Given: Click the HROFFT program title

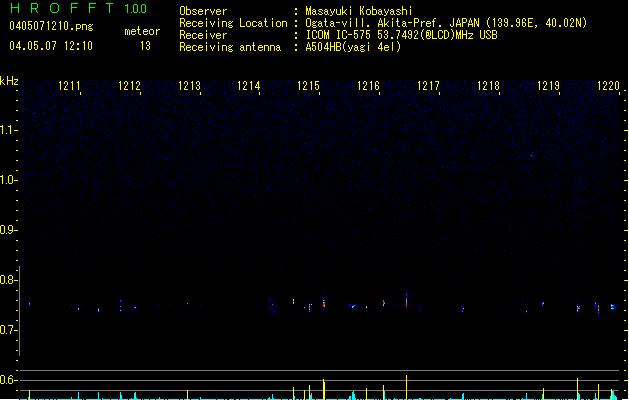Looking at the screenshot, I should pos(62,8).
